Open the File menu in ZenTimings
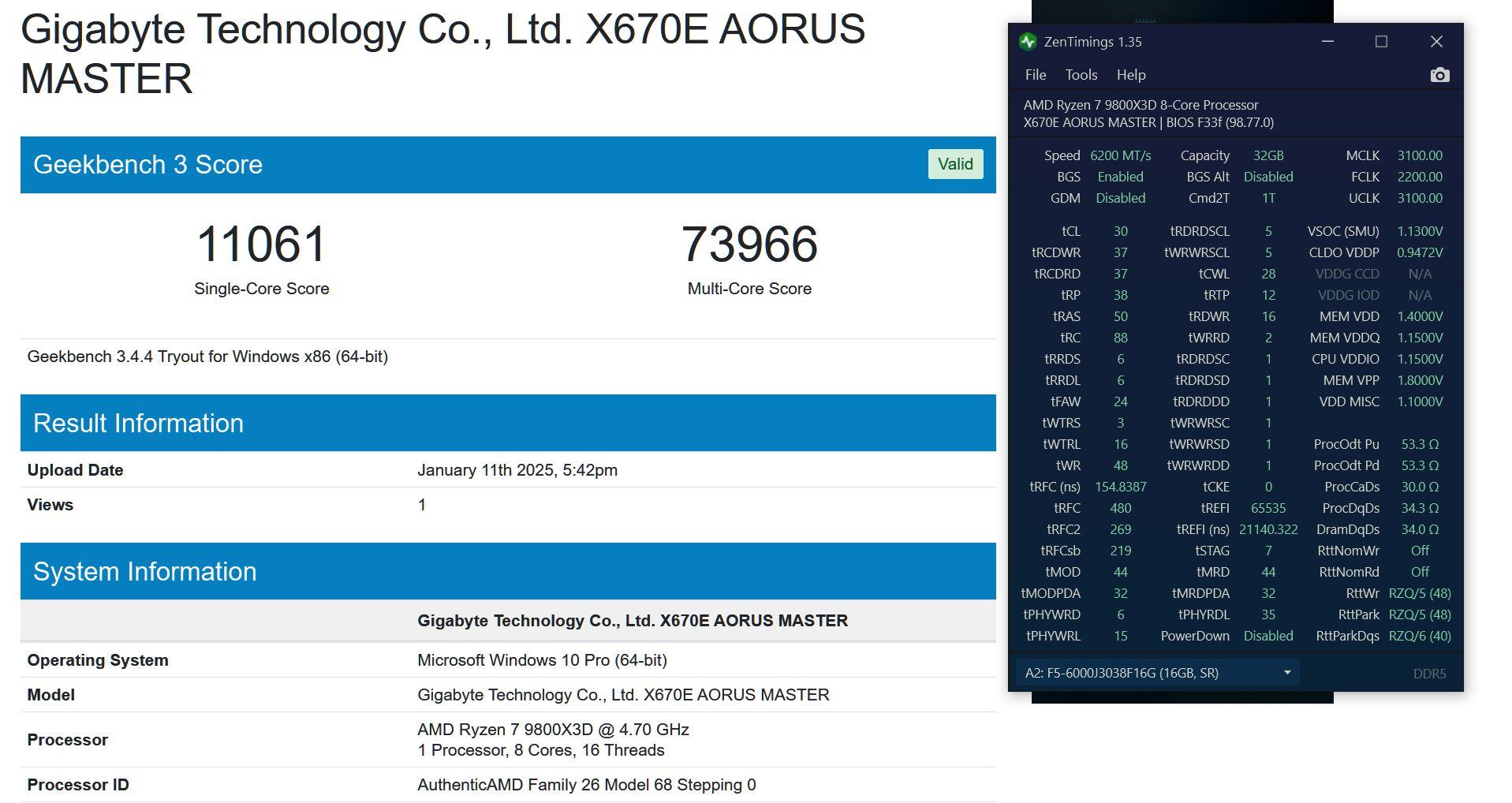Viewport: 1512px width, 803px height. coord(1036,75)
